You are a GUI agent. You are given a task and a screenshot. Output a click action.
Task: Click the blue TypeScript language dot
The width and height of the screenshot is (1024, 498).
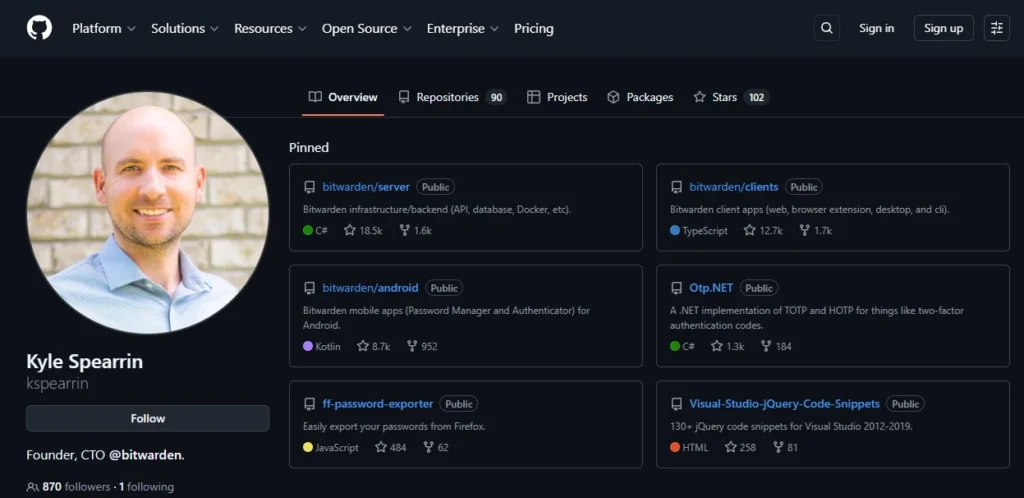[x=675, y=230]
